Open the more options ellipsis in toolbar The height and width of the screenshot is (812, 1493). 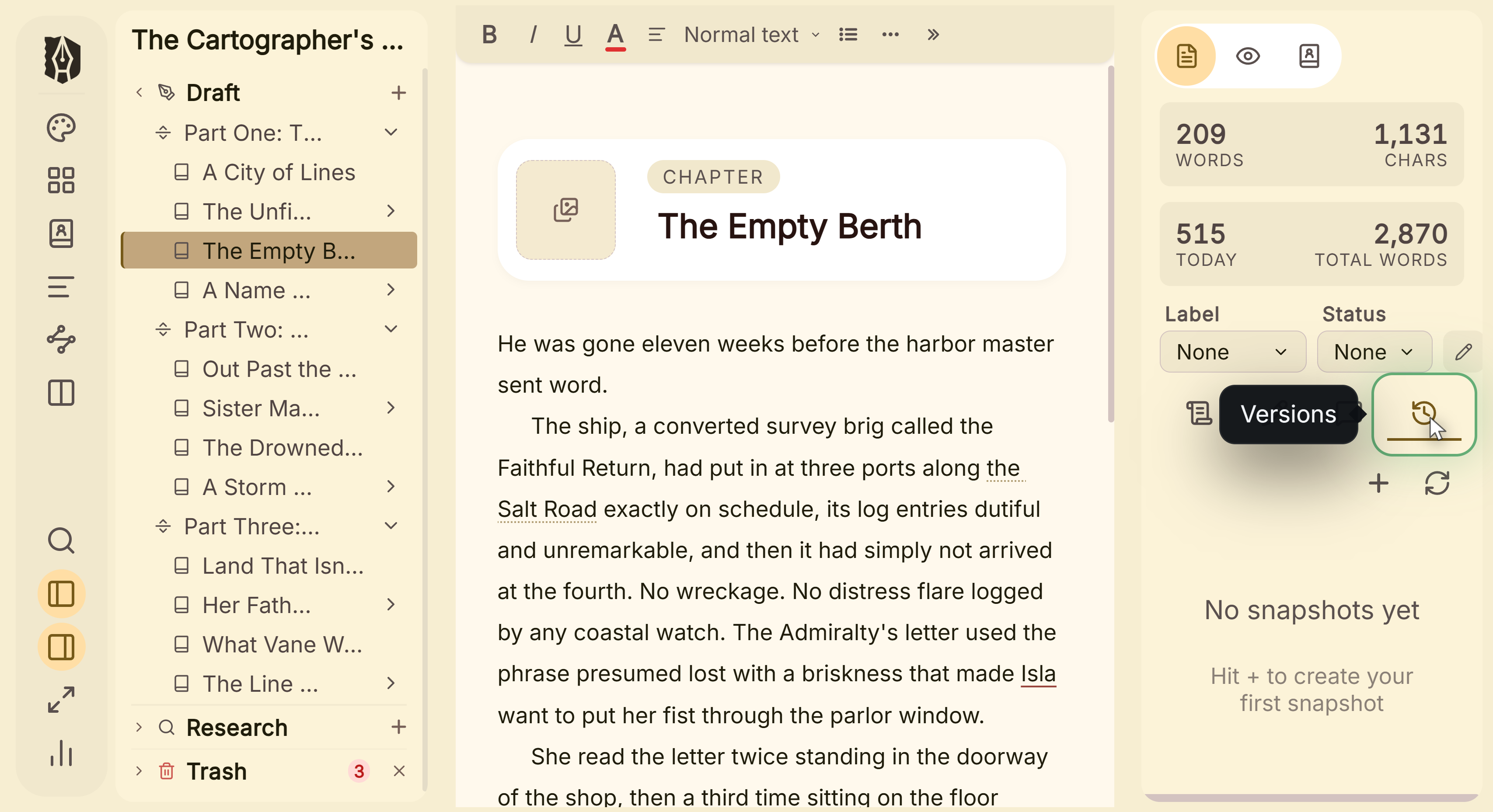[890, 35]
